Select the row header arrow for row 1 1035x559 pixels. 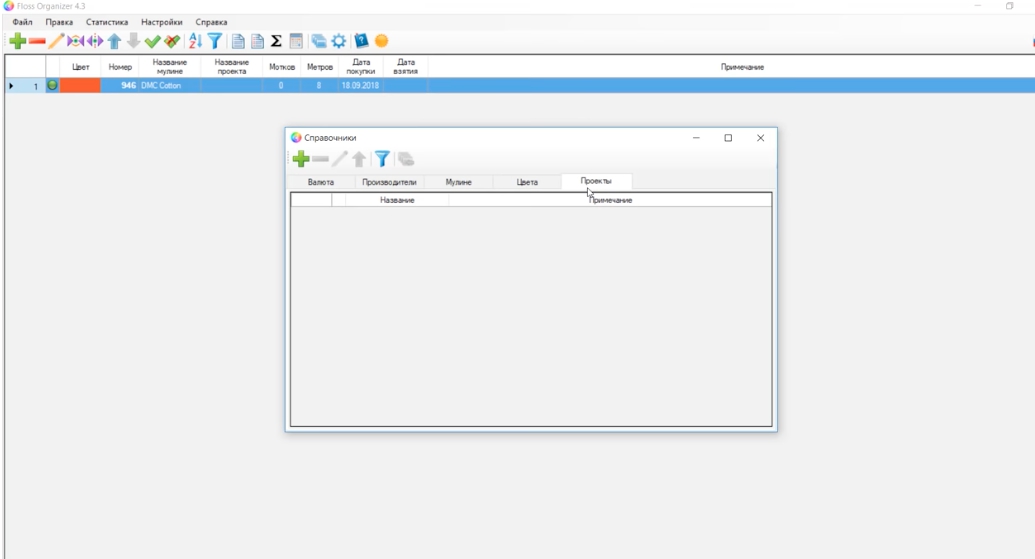click(11, 86)
